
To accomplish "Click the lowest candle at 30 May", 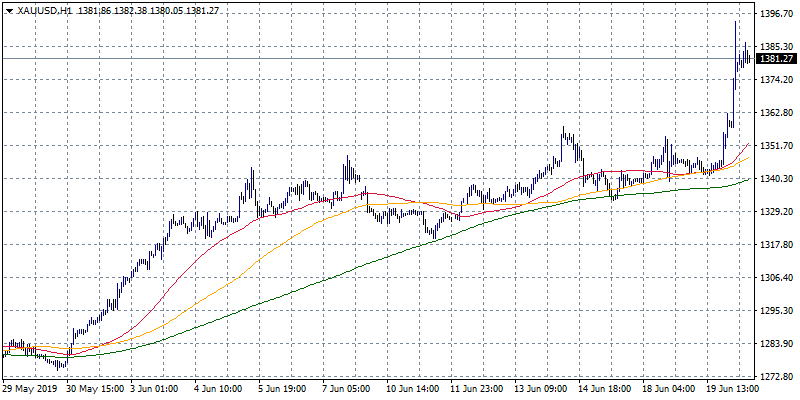I will [x=64, y=364].
